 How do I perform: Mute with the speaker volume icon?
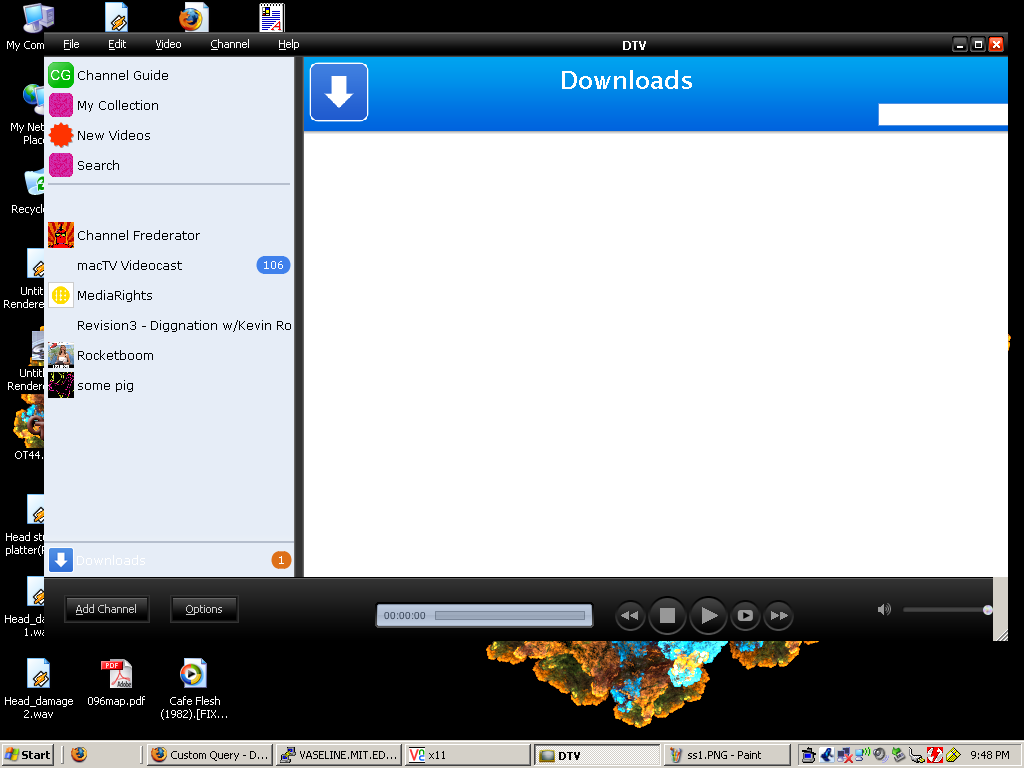click(884, 609)
